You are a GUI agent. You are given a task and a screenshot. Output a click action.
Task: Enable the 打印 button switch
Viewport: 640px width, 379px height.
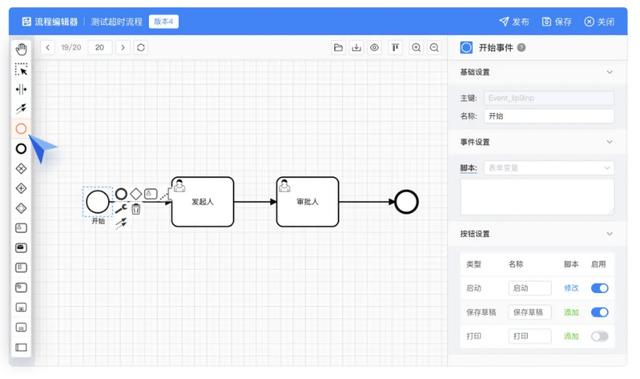click(x=600, y=336)
